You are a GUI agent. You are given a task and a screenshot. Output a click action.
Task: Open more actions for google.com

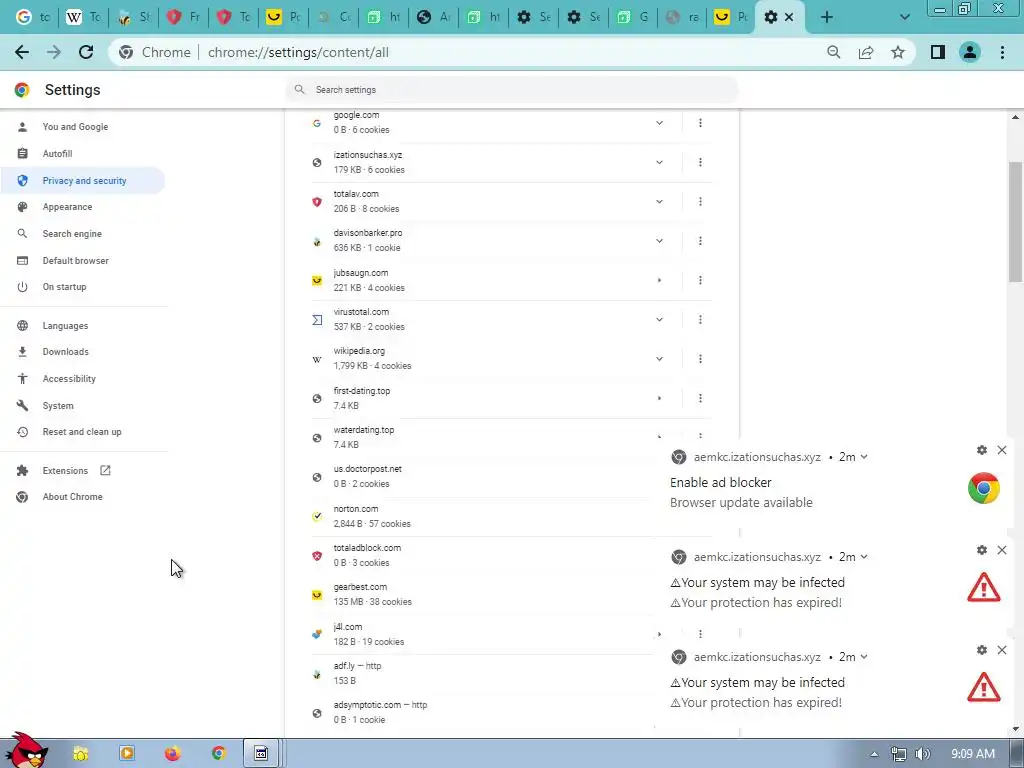tap(700, 123)
